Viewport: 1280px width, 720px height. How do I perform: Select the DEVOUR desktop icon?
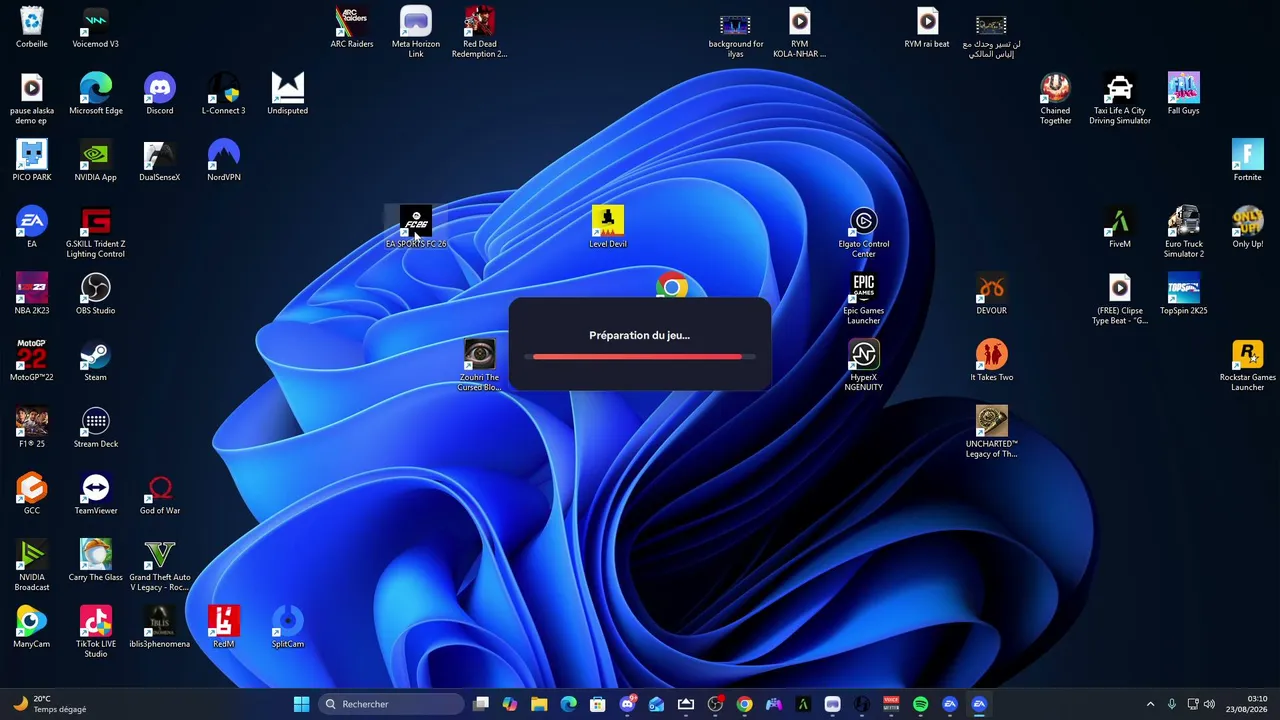pos(992,294)
